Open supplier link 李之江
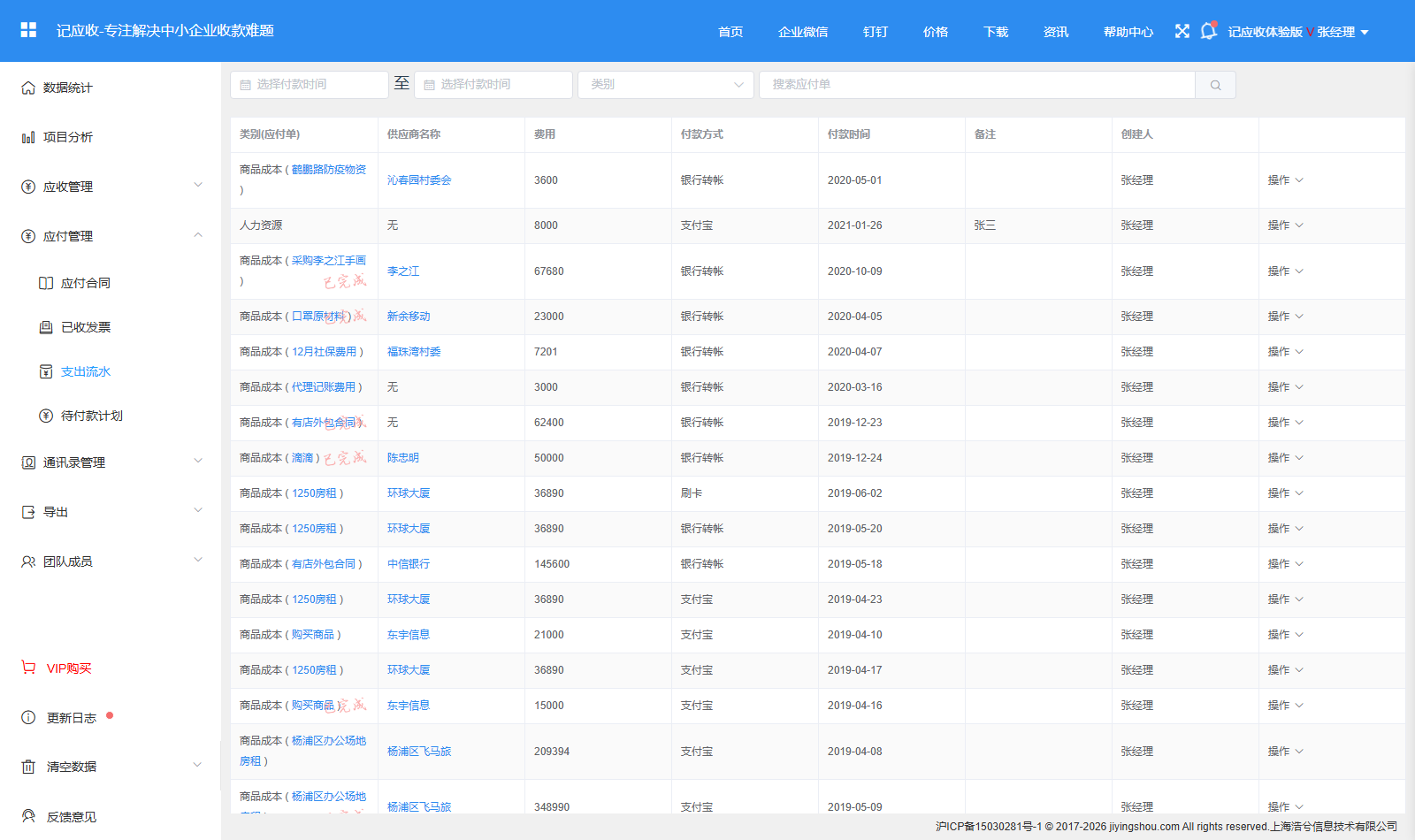The width and height of the screenshot is (1415, 840). click(403, 271)
